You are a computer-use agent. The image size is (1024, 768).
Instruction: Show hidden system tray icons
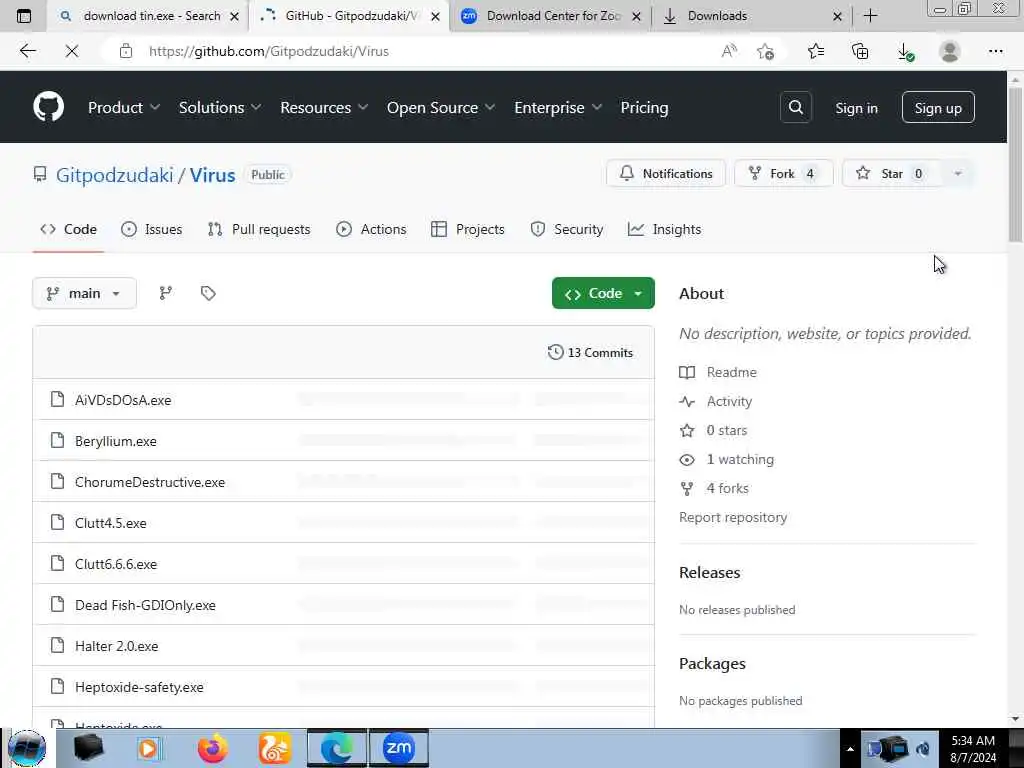click(850, 749)
